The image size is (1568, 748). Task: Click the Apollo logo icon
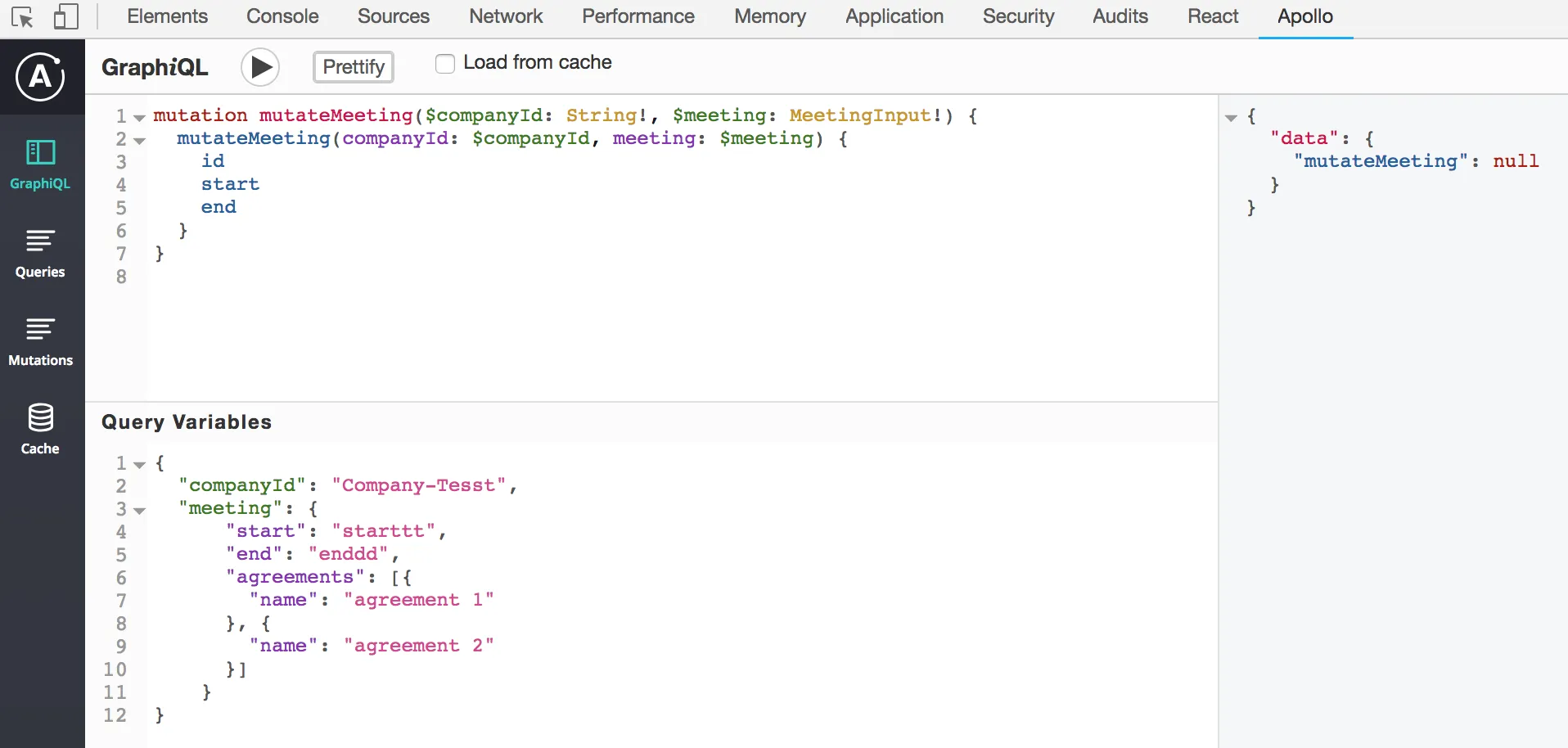click(x=40, y=77)
